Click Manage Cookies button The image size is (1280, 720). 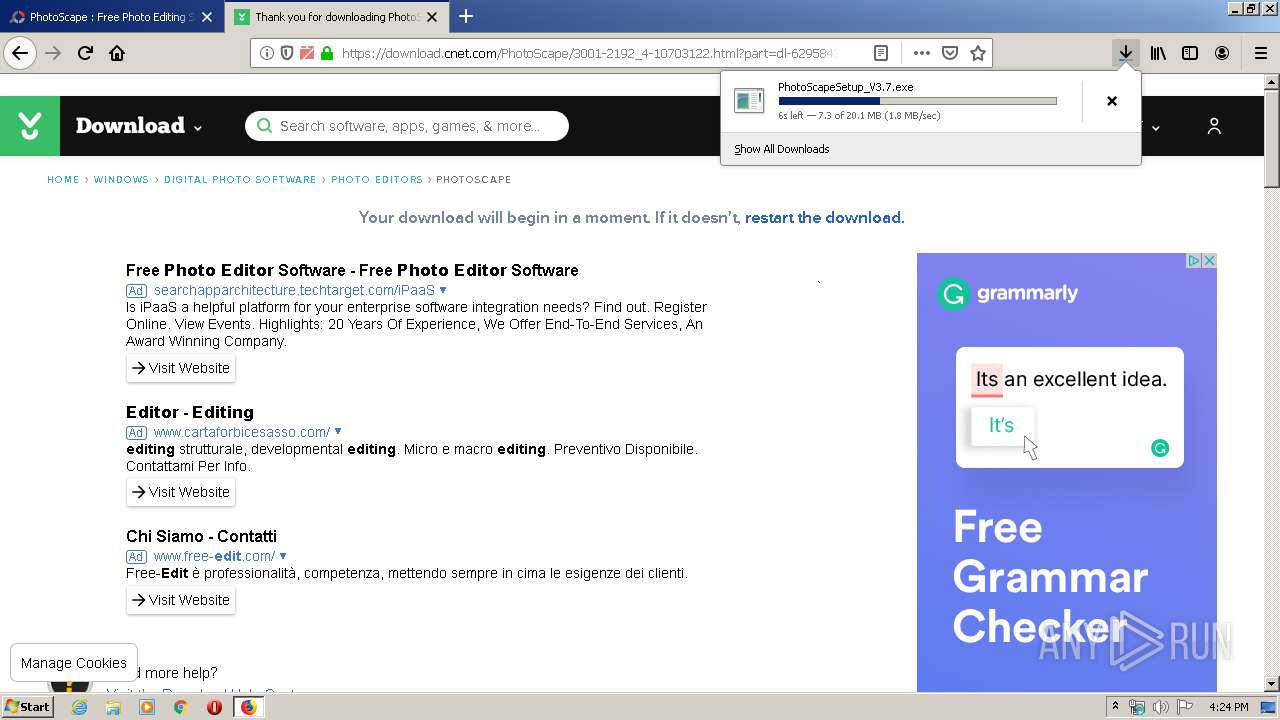click(74, 663)
